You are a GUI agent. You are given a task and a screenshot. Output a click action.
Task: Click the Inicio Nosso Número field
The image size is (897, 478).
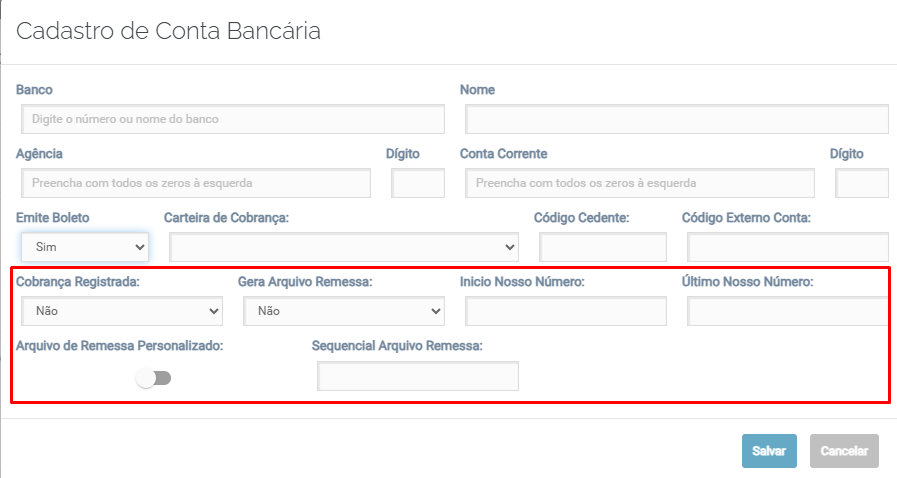(565, 311)
